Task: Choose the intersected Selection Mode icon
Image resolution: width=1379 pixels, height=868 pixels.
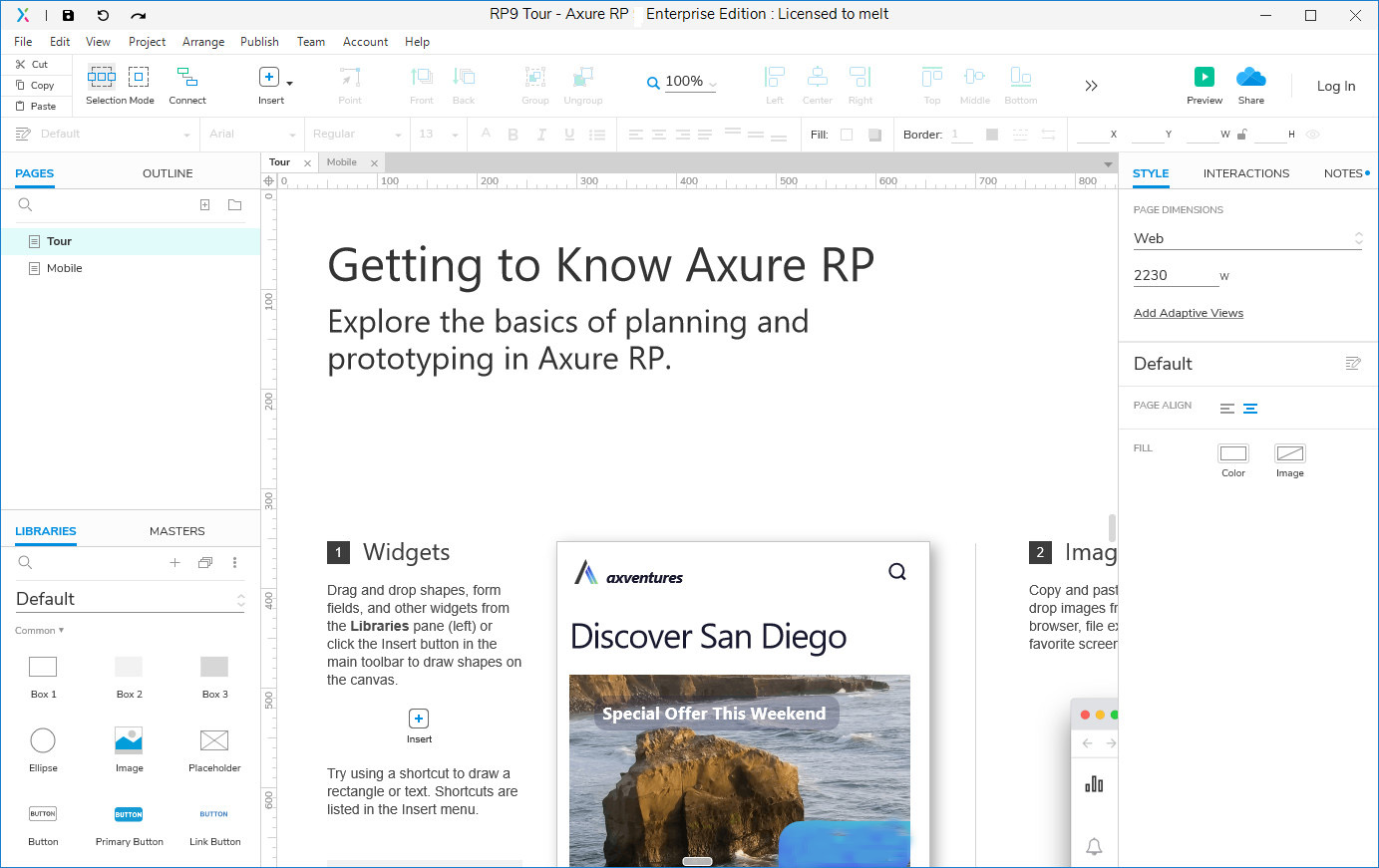Action: tap(102, 77)
